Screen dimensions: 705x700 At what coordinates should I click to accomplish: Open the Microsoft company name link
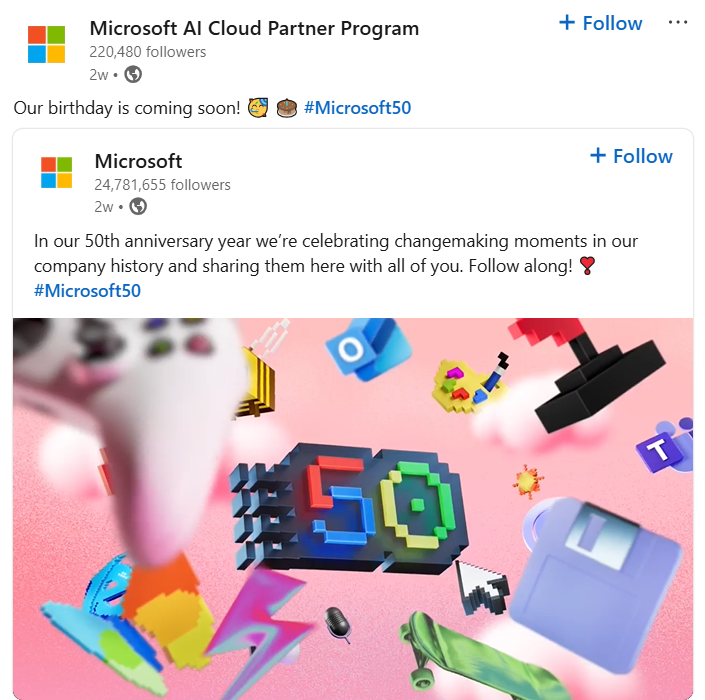tap(138, 161)
